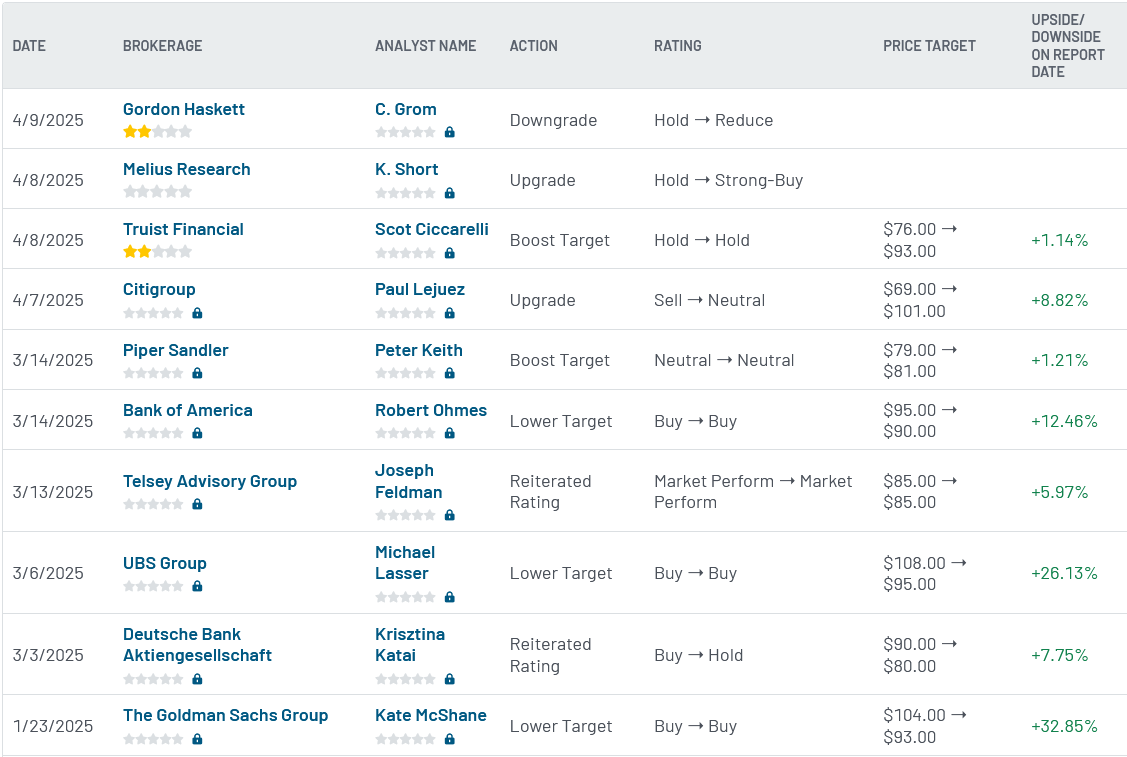Image resolution: width=1127 pixels, height=757 pixels.
Task: View analyst Peter Keith's profile
Action: click(x=418, y=350)
